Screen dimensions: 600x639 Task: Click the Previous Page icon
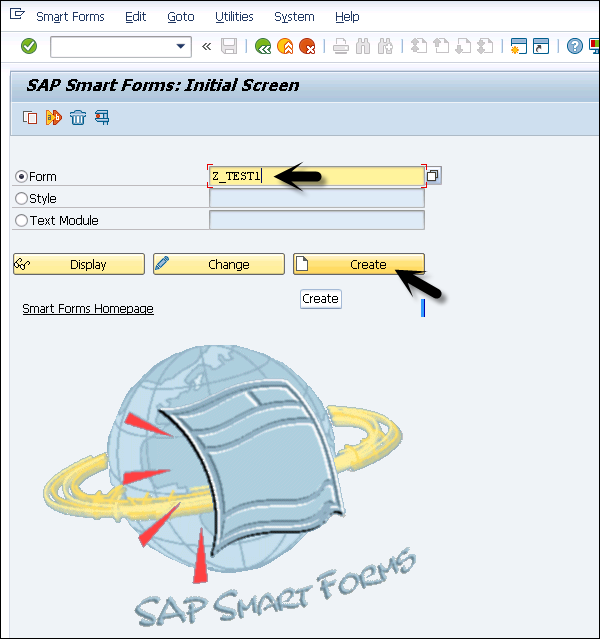[441, 46]
